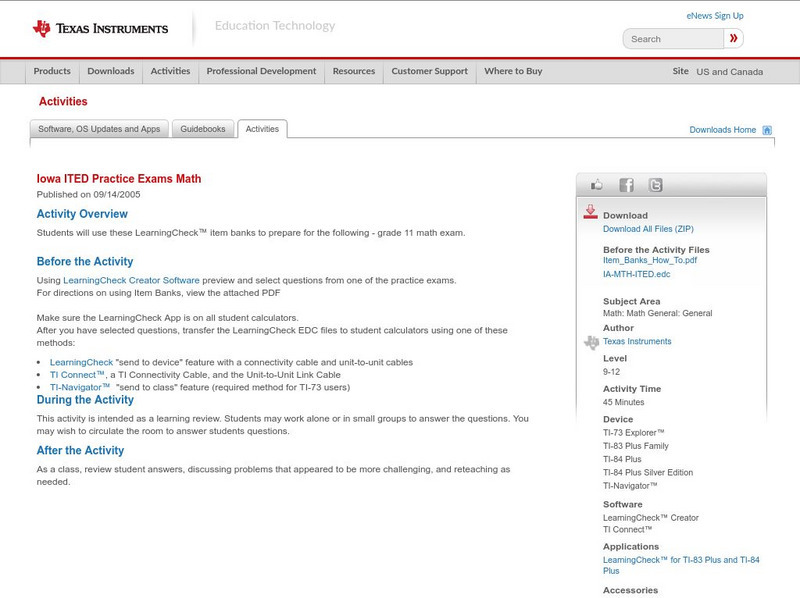Click the thumbs-up recommend icon
This screenshot has height=598, width=800.
(x=596, y=184)
